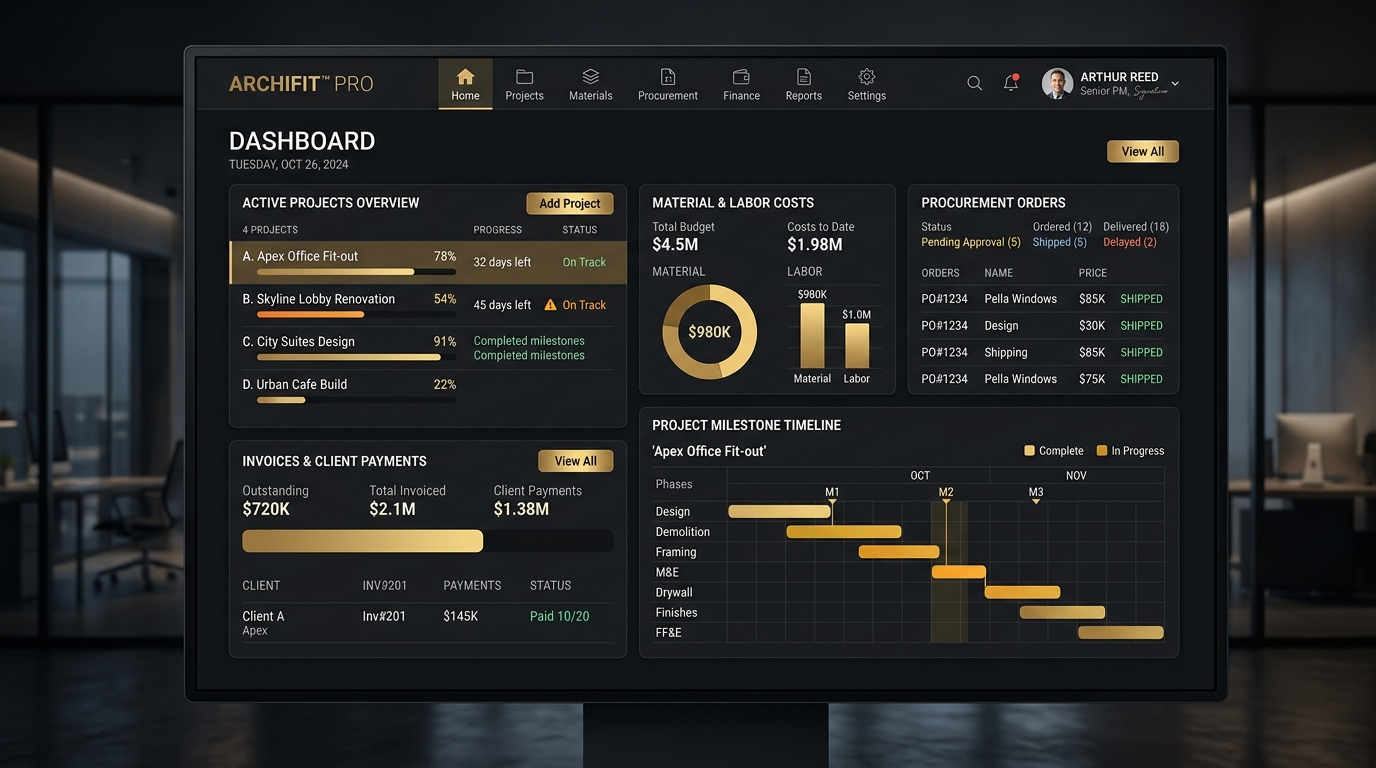Click the 'Delivered (18)' status filter
This screenshot has width=1376, height=768.
point(1136,227)
